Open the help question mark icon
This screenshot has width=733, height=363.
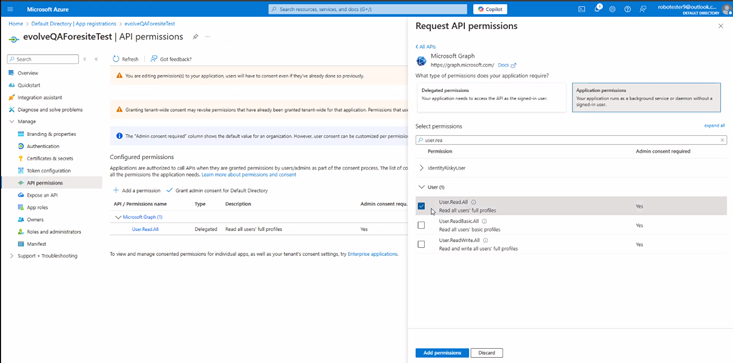pyautogui.click(x=627, y=9)
